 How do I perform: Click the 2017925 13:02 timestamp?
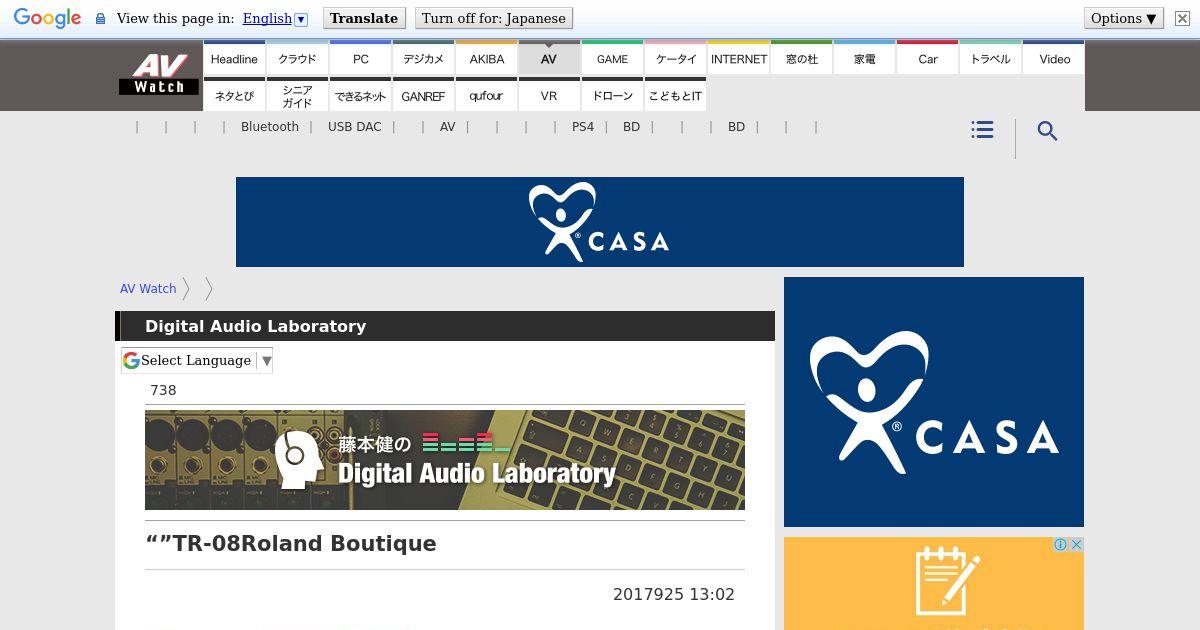(674, 594)
